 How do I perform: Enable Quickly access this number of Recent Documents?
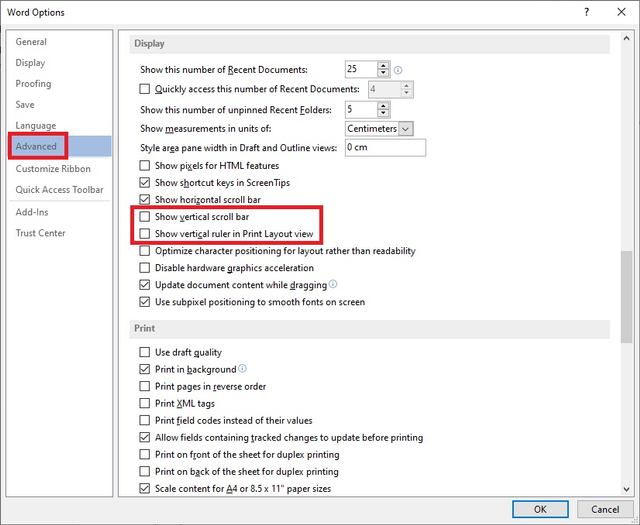click(144, 89)
